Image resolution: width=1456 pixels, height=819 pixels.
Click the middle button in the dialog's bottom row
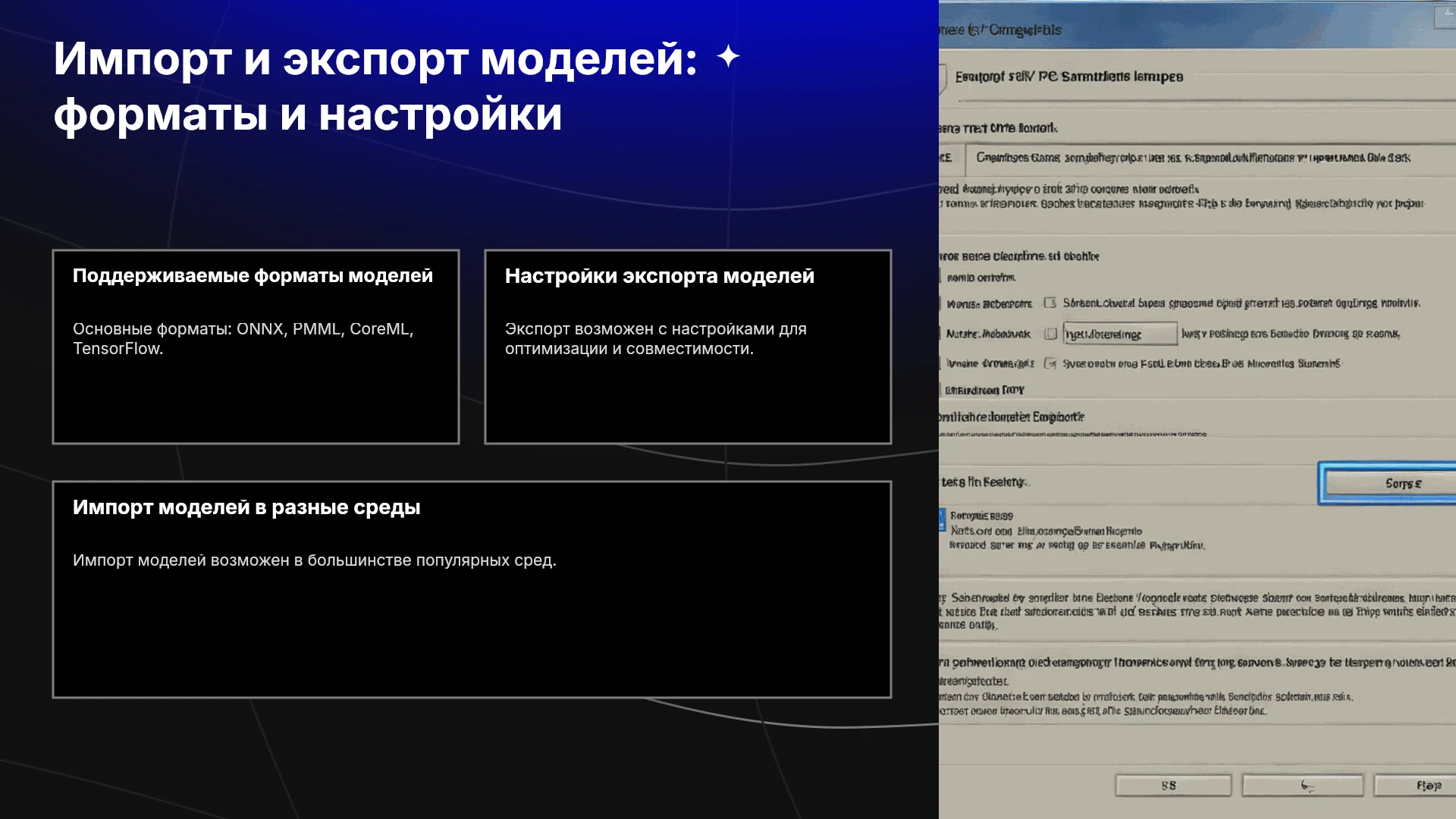coord(1303,786)
